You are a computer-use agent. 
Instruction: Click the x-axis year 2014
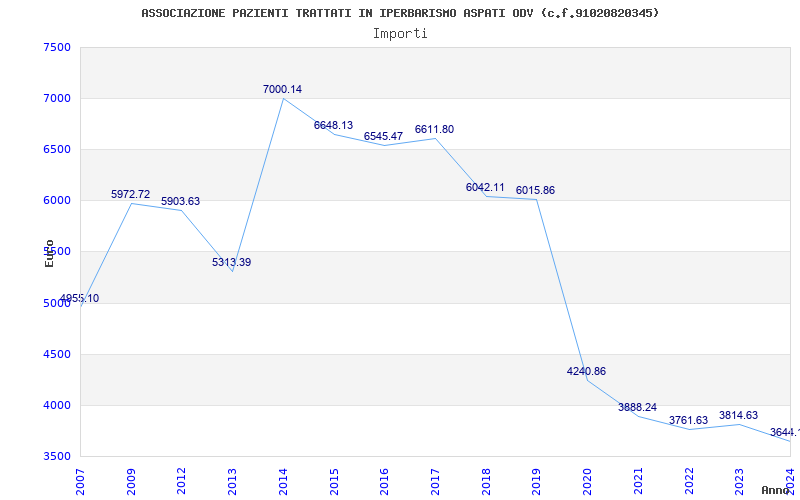283,481
